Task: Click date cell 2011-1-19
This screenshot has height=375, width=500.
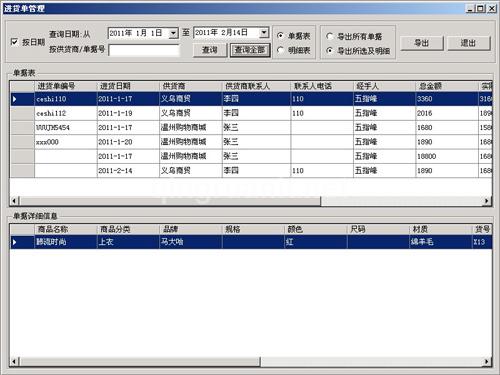Action: click(128, 113)
